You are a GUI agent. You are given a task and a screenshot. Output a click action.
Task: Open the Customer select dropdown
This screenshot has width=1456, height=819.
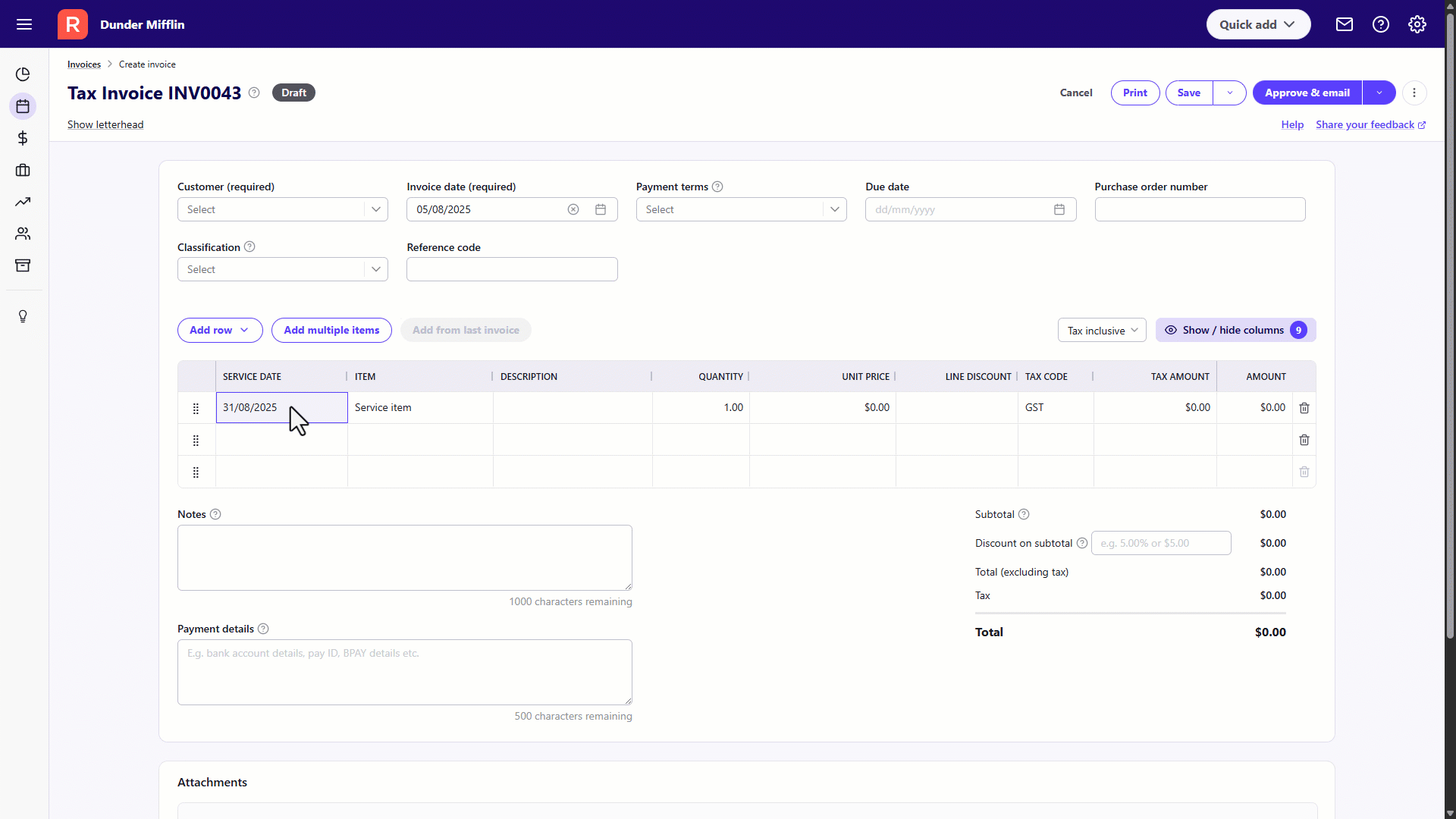point(283,209)
